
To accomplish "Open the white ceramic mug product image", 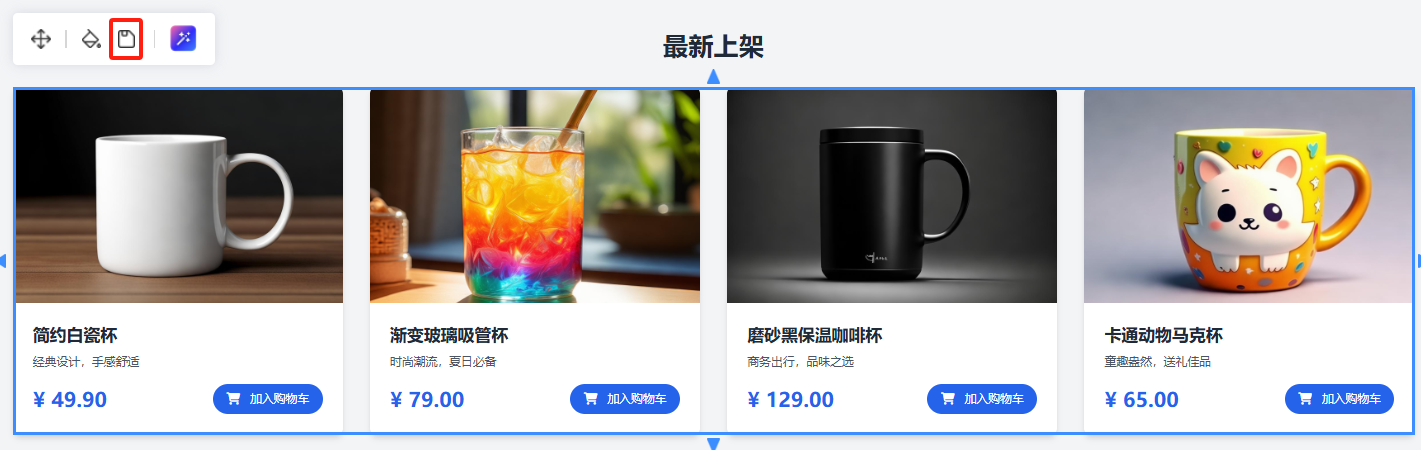I will click(179, 196).
